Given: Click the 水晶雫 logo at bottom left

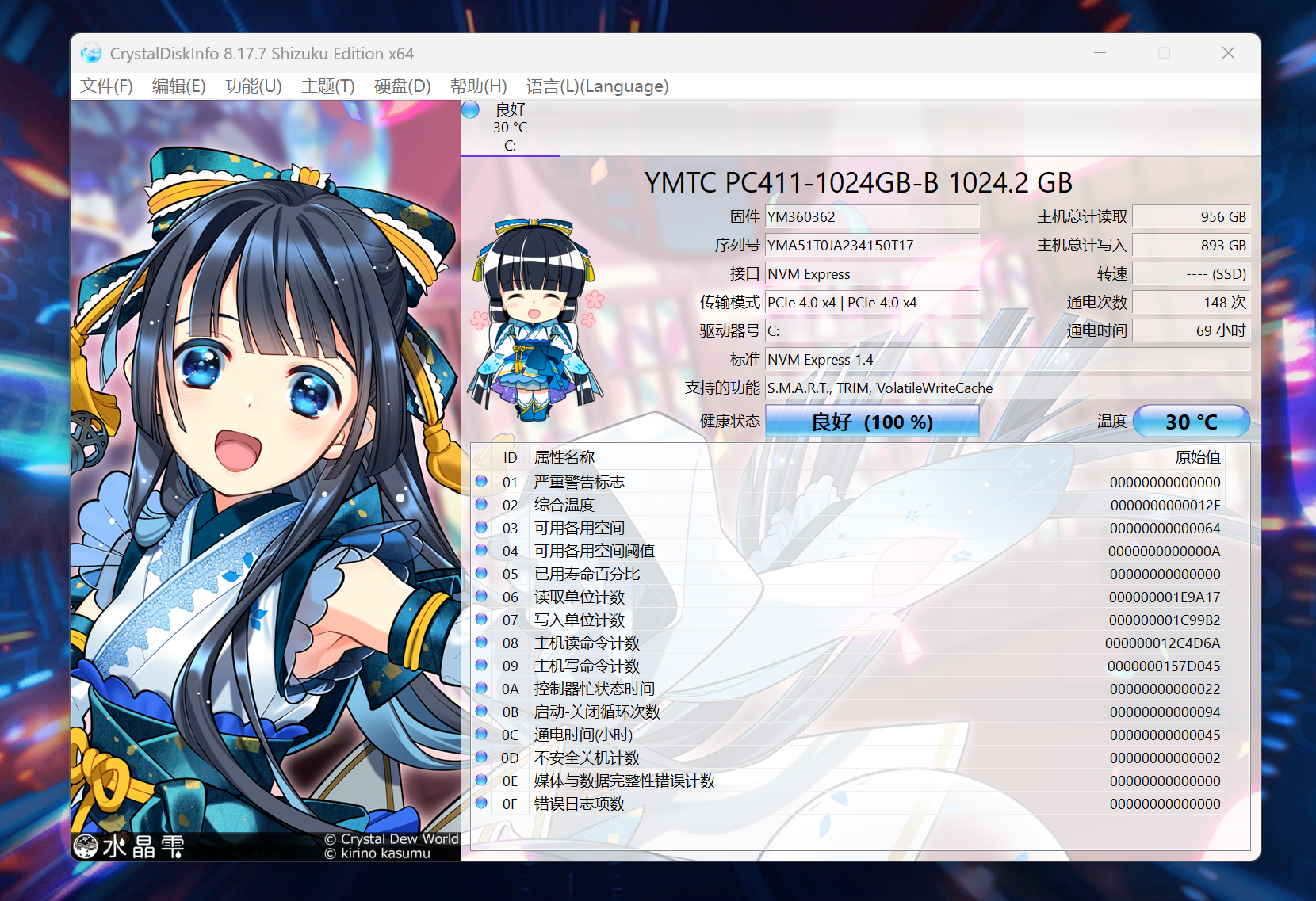Looking at the screenshot, I should tap(129, 846).
